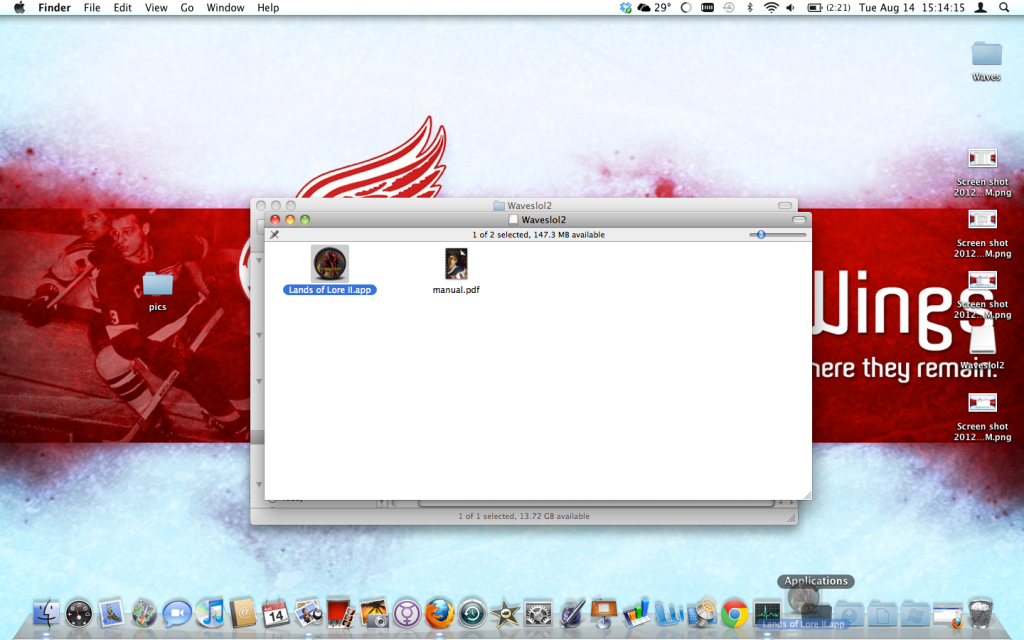1024x640 pixels.
Task: Open iChat from the Dock
Action: click(177, 614)
